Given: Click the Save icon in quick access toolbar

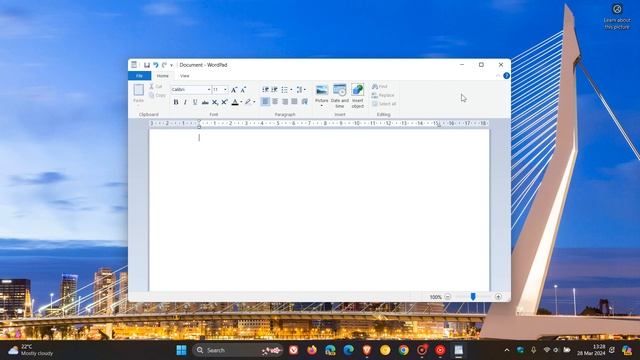Looking at the screenshot, I should [147, 65].
